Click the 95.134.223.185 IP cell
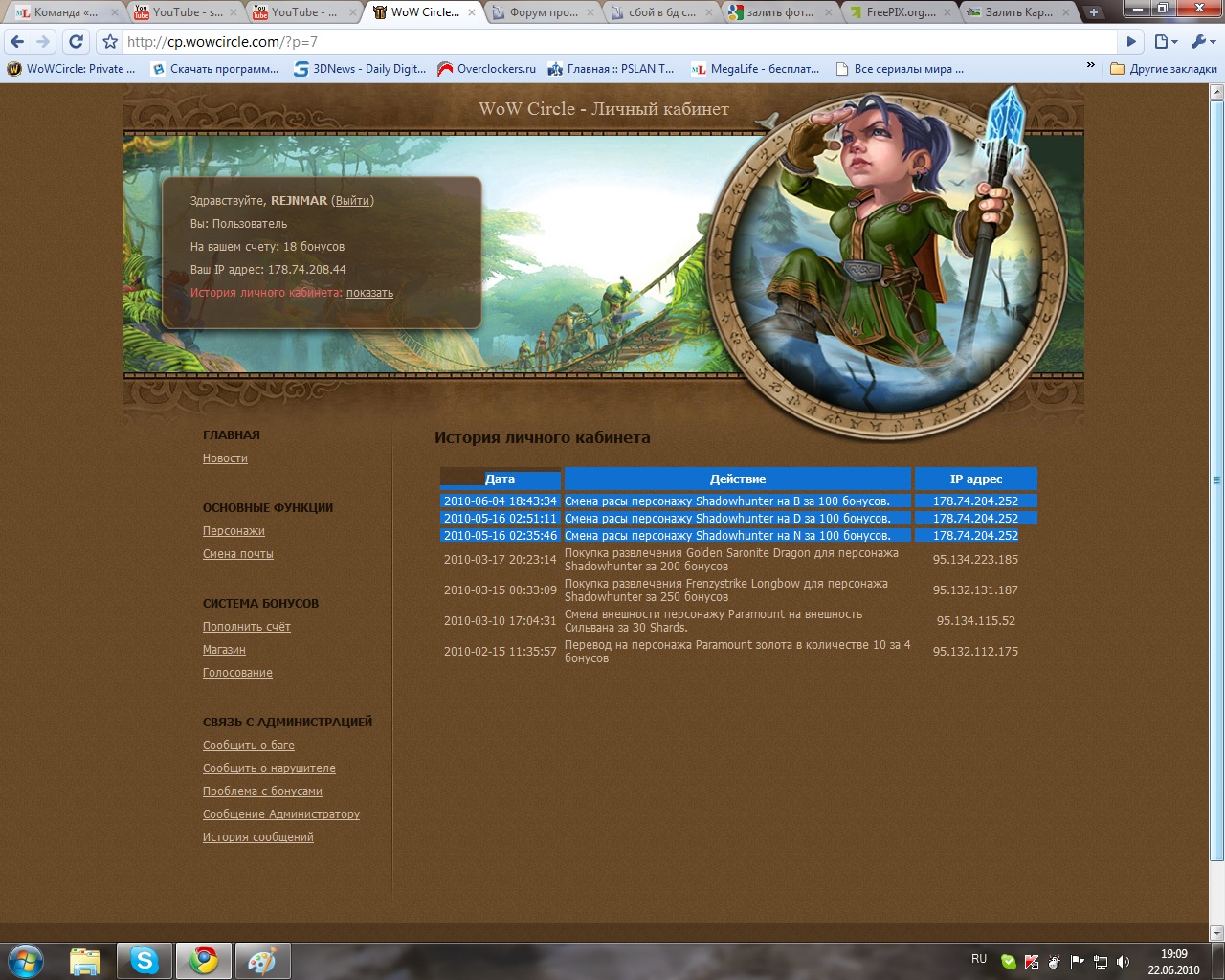The image size is (1225, 980). (976, 560)
